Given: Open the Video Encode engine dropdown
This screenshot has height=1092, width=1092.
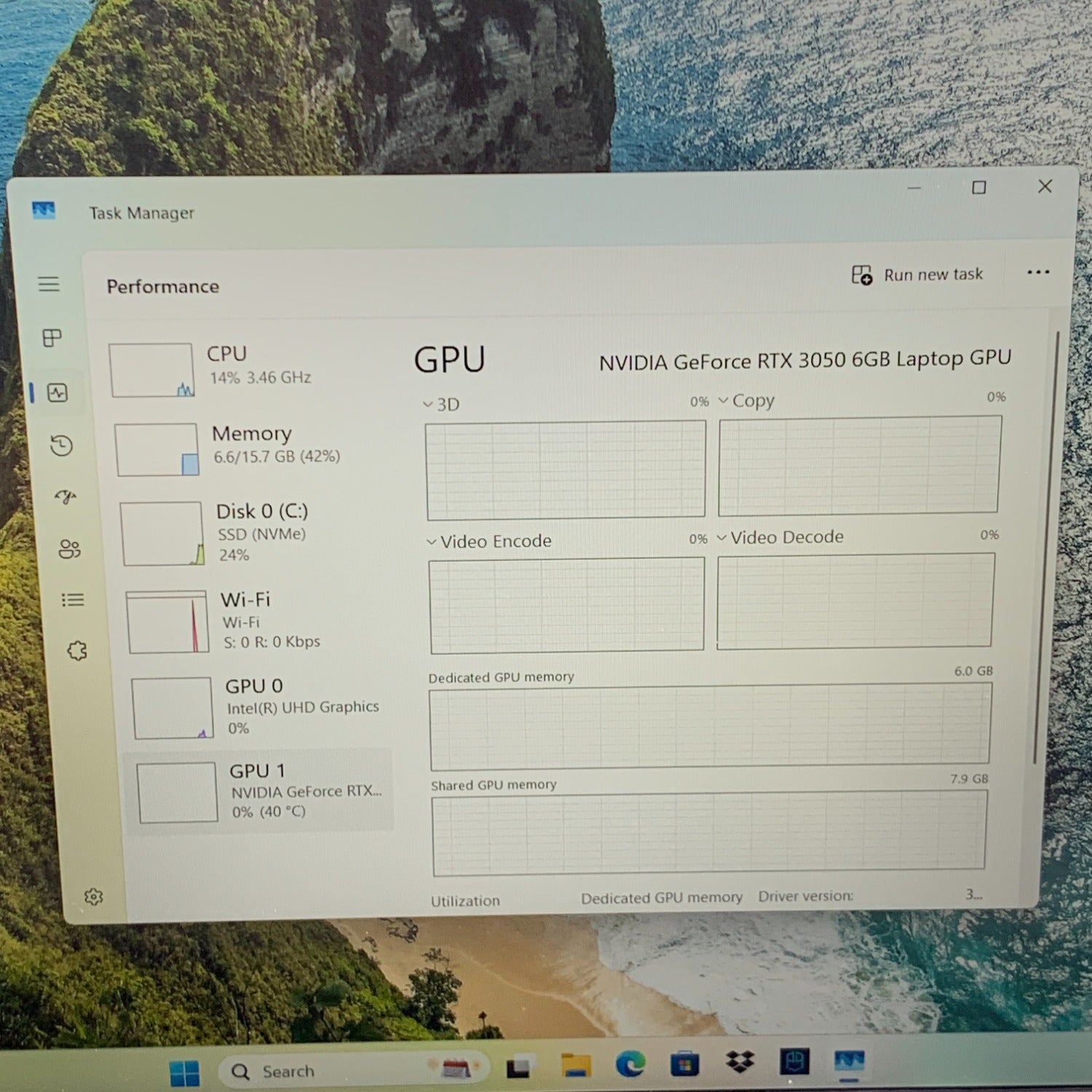Looking at the screenshot, I should tap(489, 542).
